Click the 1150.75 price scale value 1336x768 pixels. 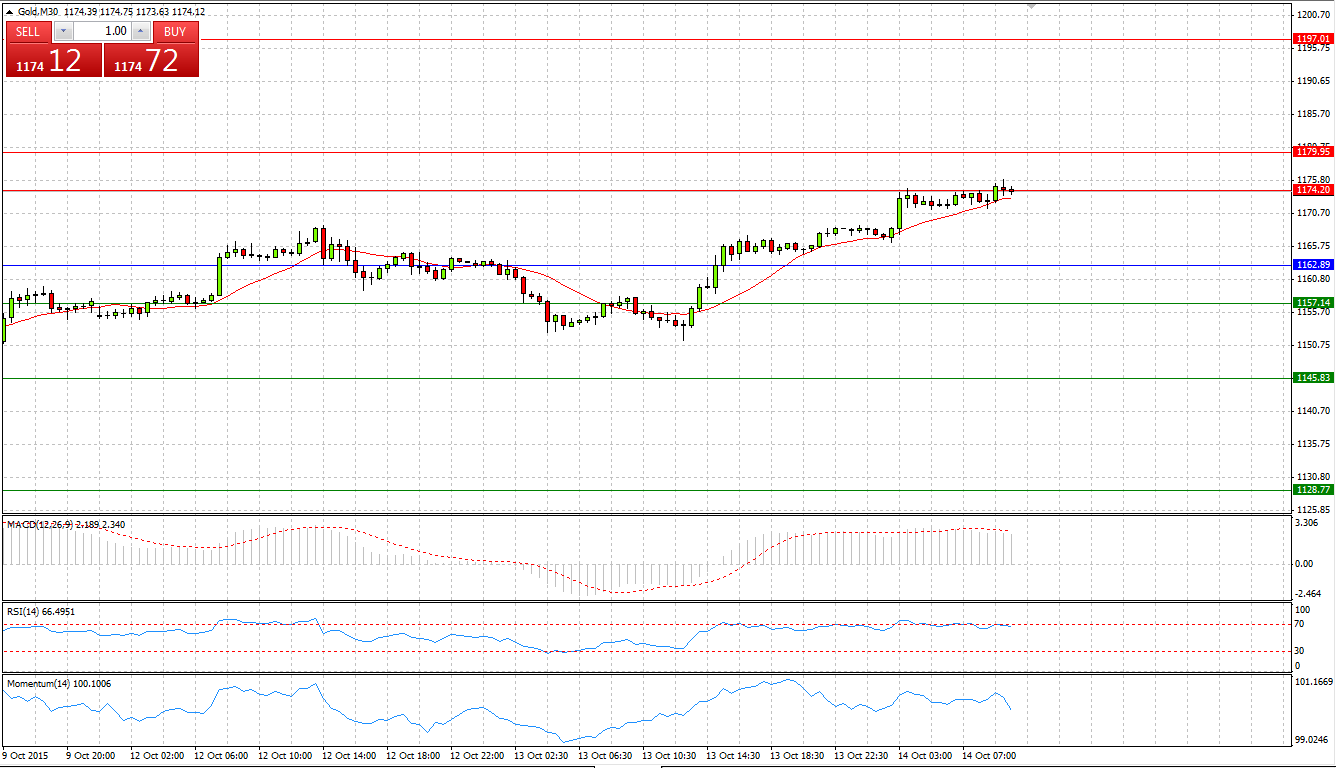(1313, 345)
